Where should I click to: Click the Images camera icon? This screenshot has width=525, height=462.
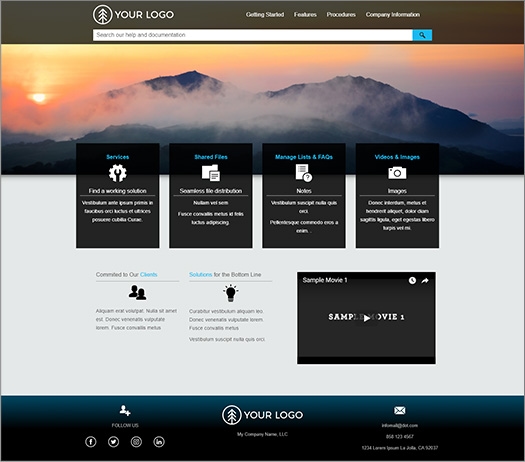point(397,173)
